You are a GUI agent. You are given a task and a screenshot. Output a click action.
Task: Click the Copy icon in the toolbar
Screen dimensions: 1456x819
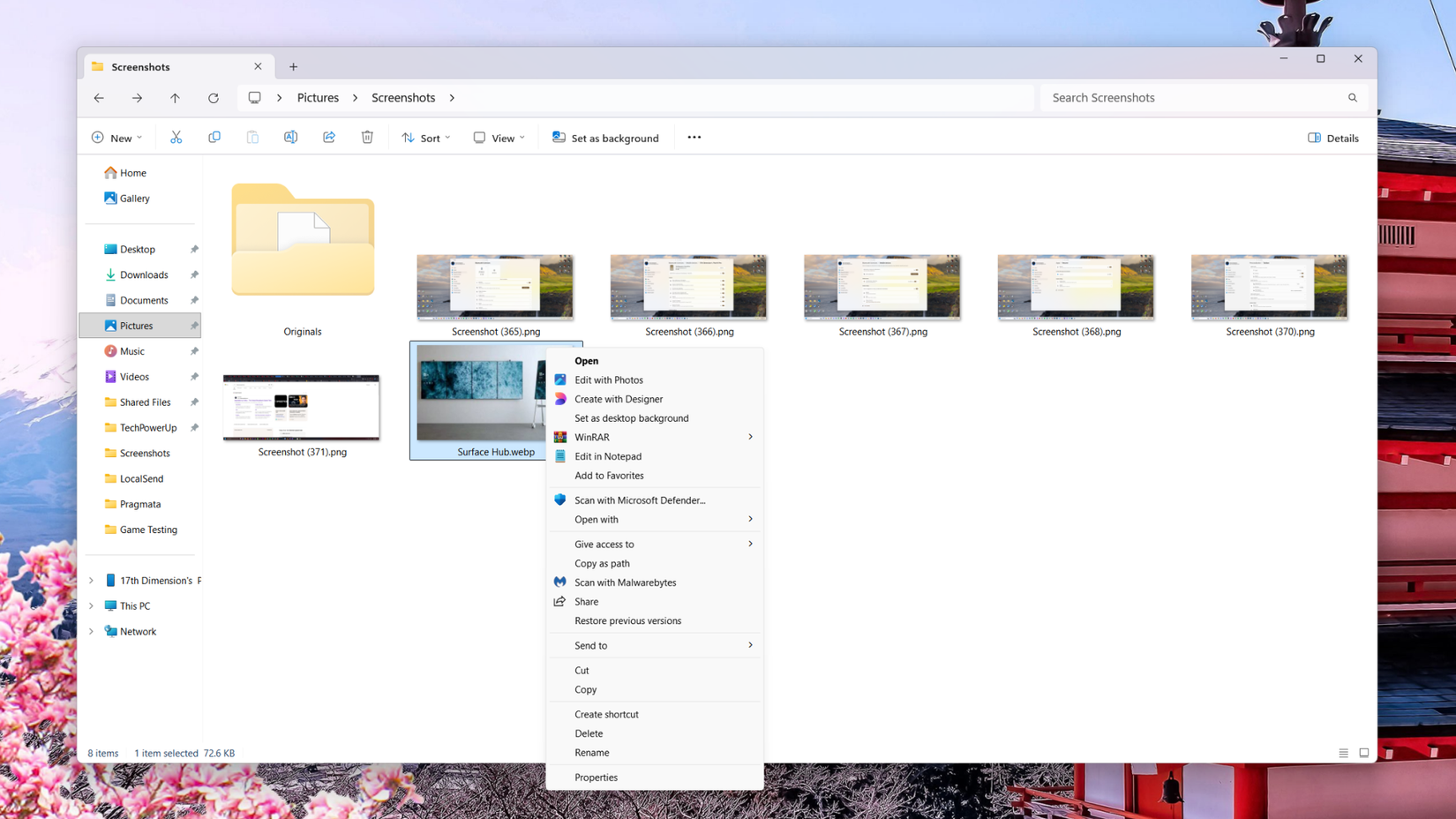pyautogui.click(x=214, y=137)
